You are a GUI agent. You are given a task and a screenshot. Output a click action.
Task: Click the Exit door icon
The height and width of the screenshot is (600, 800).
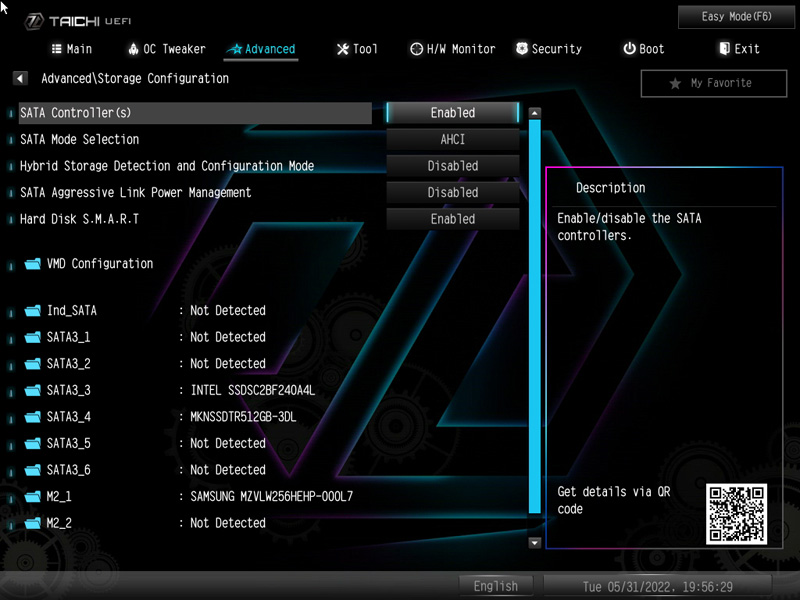724,48
